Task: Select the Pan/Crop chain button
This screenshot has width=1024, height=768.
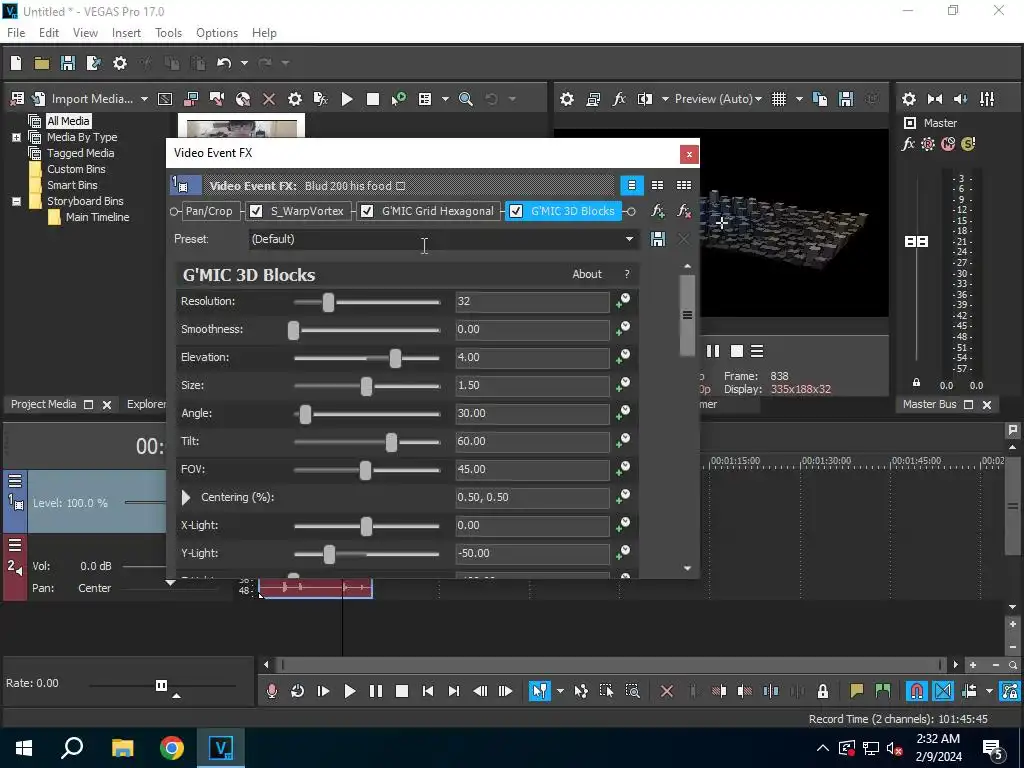Action: tap(208, 211)
